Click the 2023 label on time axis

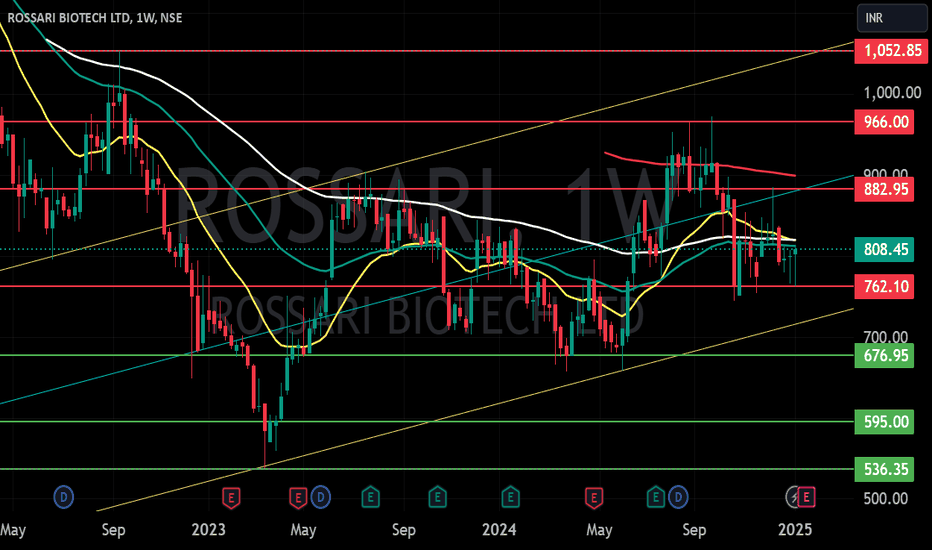coord(209,529)
